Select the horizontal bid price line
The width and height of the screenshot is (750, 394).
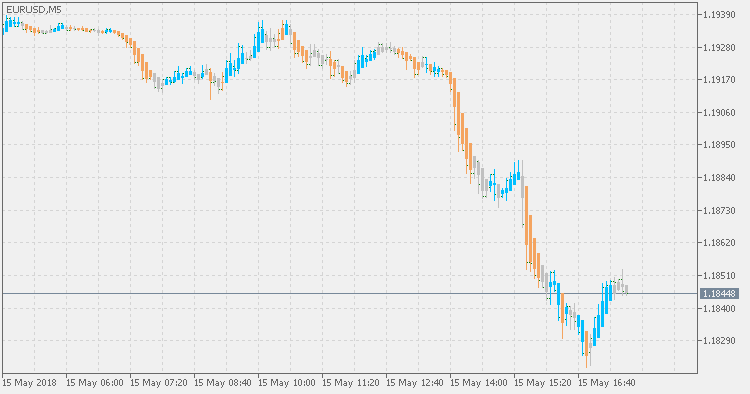pos(350,294)
